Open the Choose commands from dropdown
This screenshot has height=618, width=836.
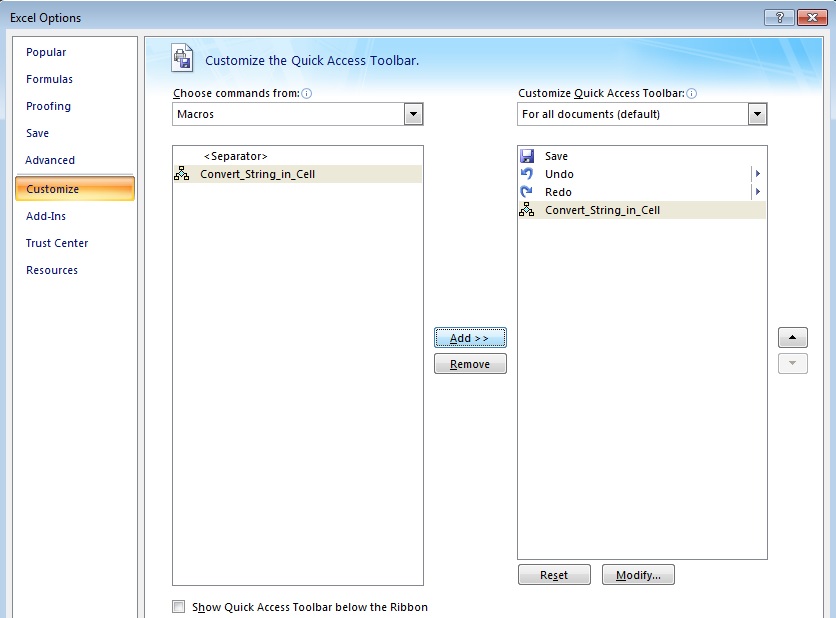click(413, 114)
